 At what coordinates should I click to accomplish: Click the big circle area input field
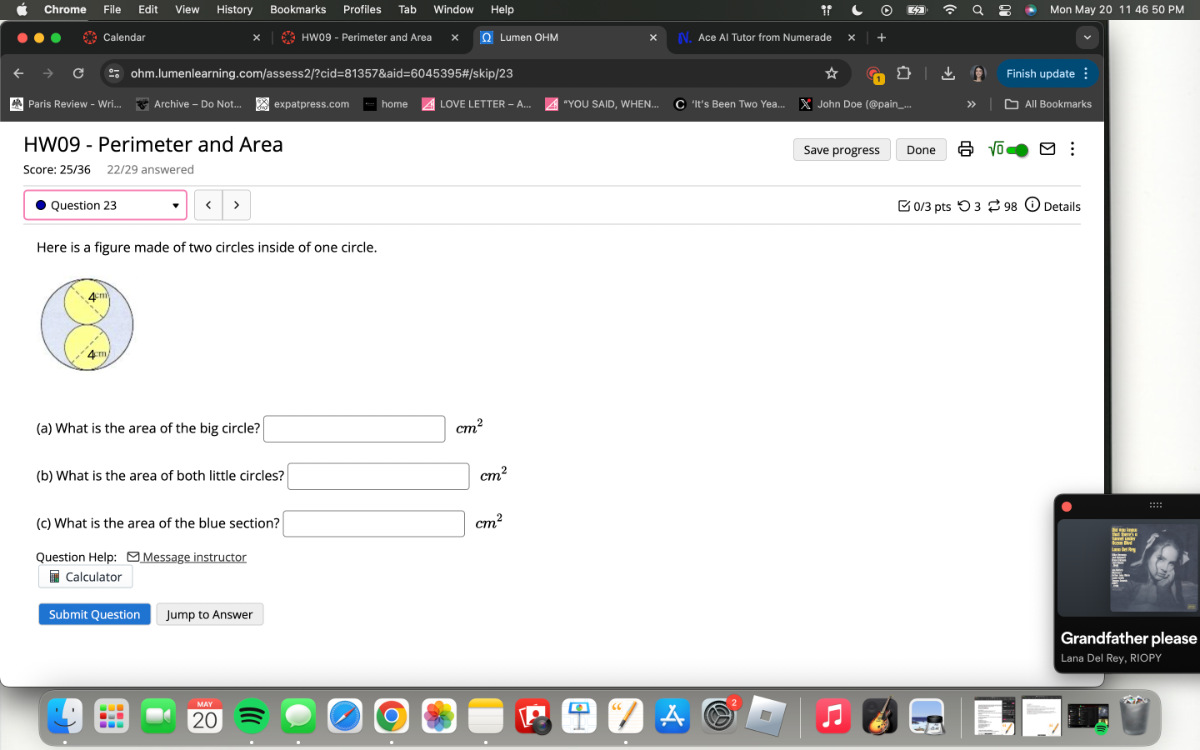[x=354, y=429]
